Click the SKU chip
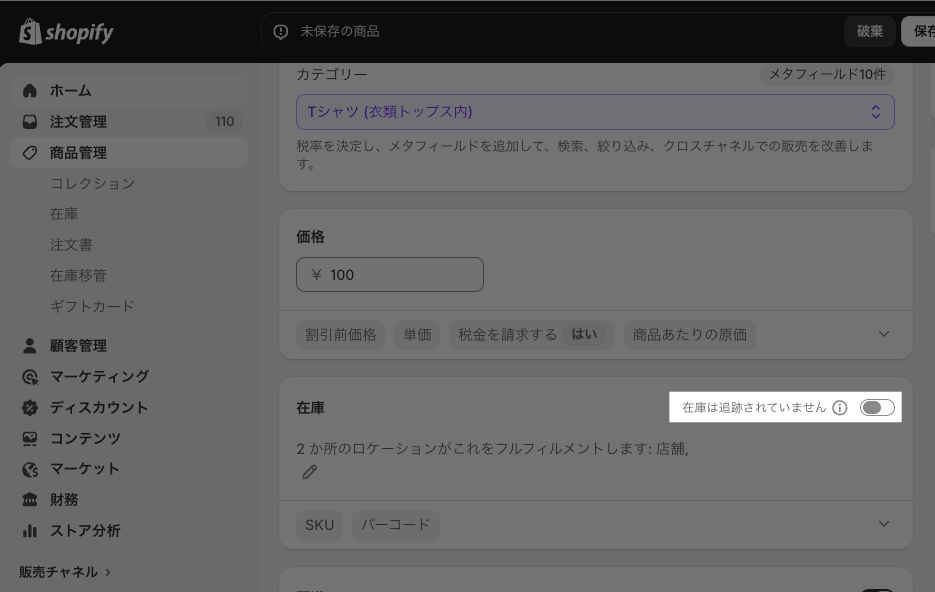 click(320, 525)
